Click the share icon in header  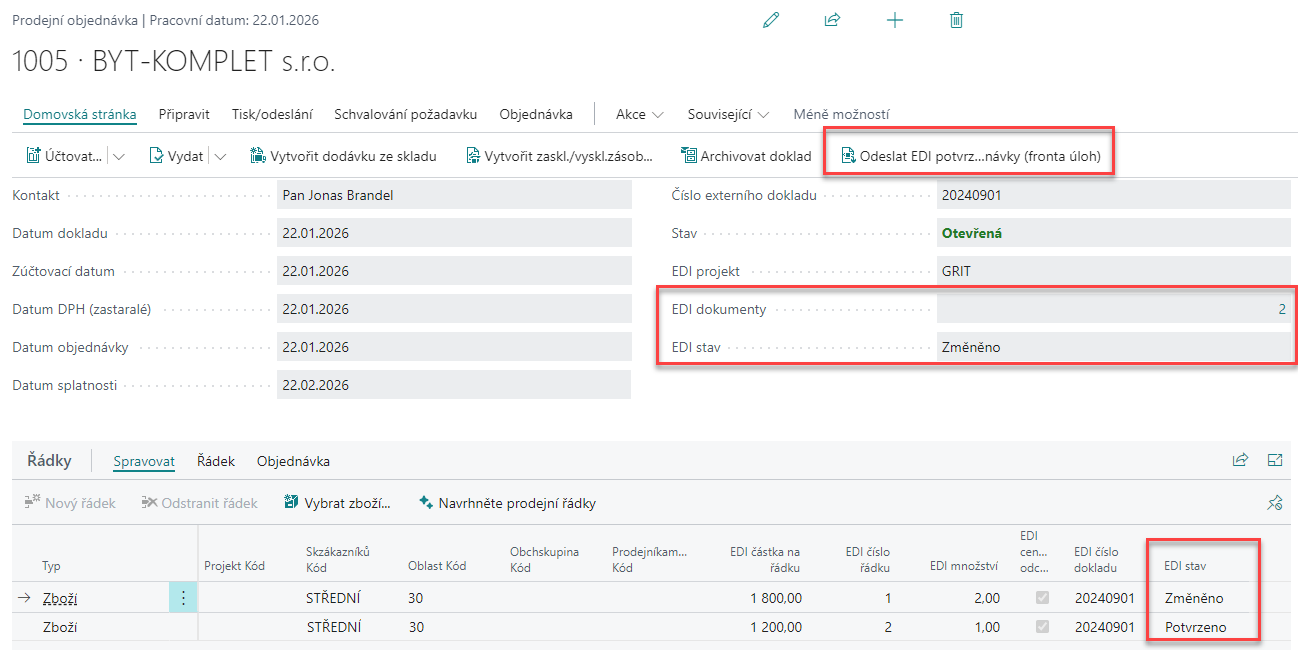(832, 20)
